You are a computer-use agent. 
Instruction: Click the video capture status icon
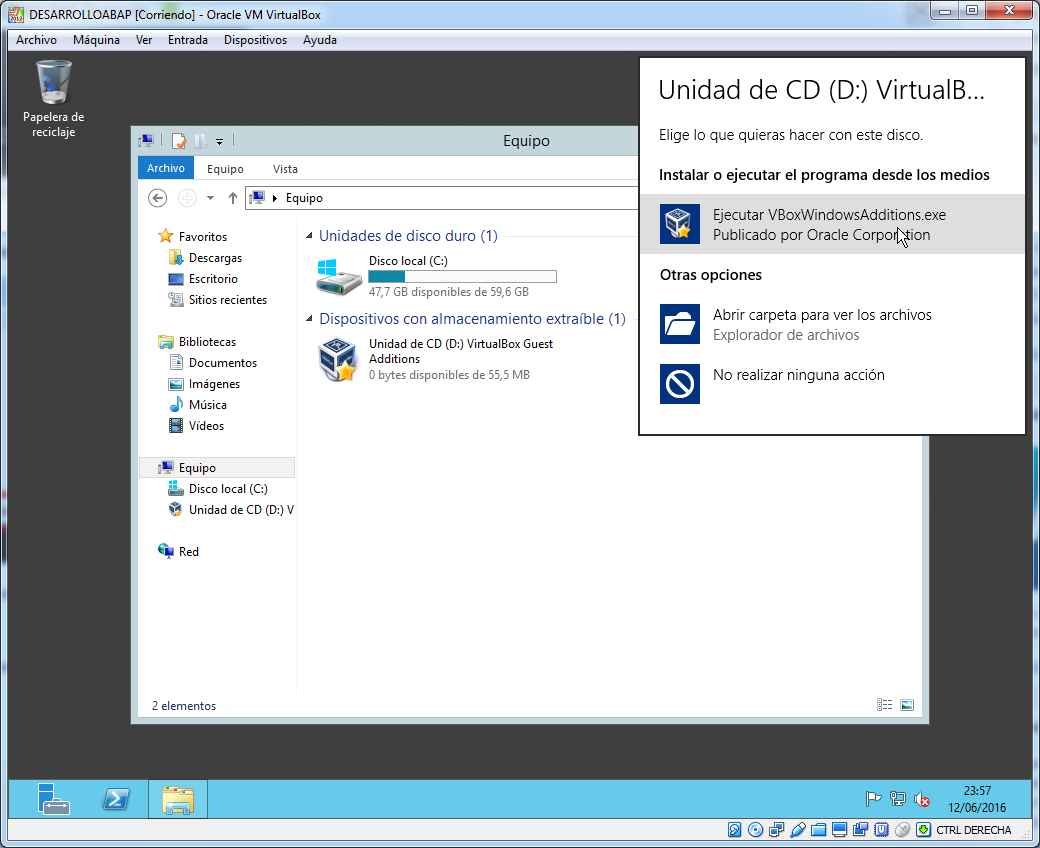pos(861,829)
